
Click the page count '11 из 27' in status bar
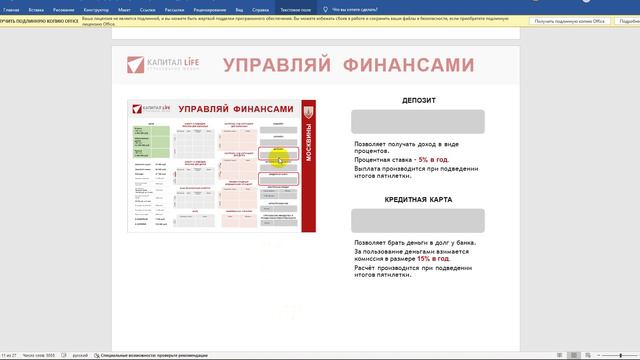(x=9, y=356)
